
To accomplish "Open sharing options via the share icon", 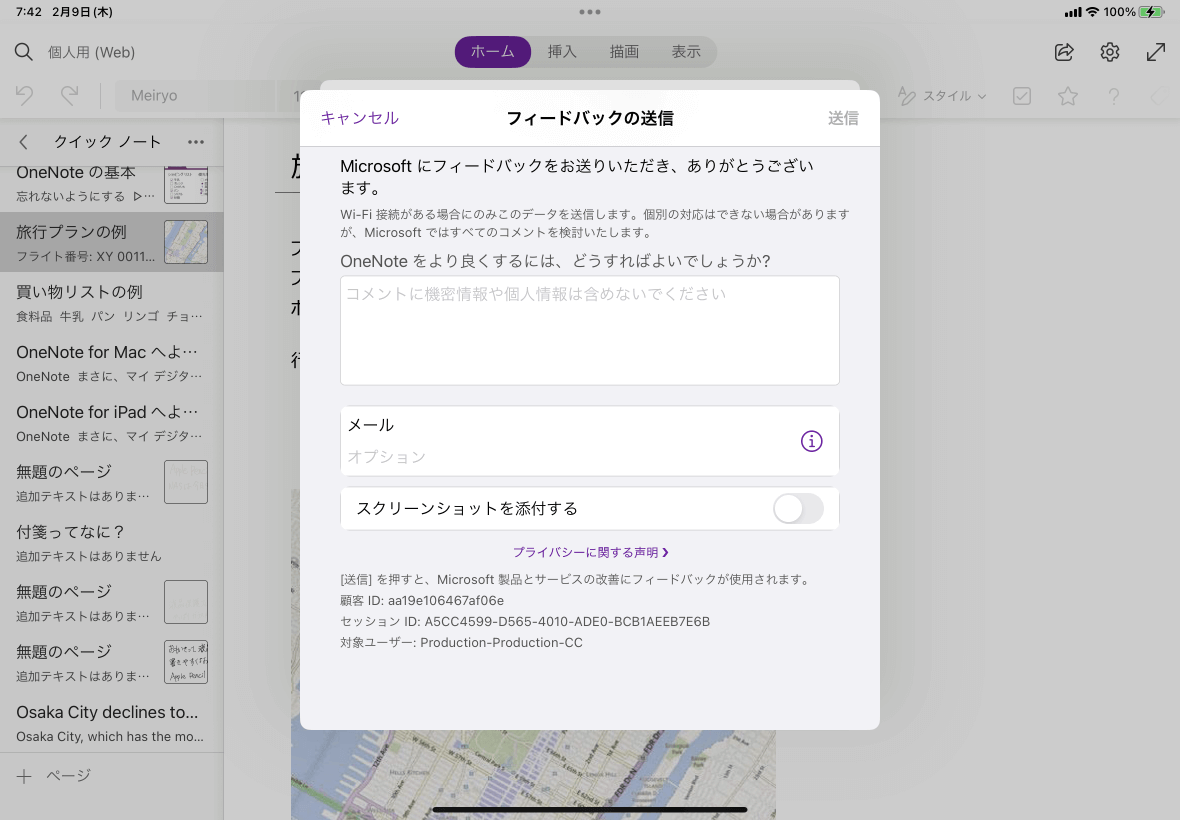I will pyautogui.click(x=1063, y=51).
